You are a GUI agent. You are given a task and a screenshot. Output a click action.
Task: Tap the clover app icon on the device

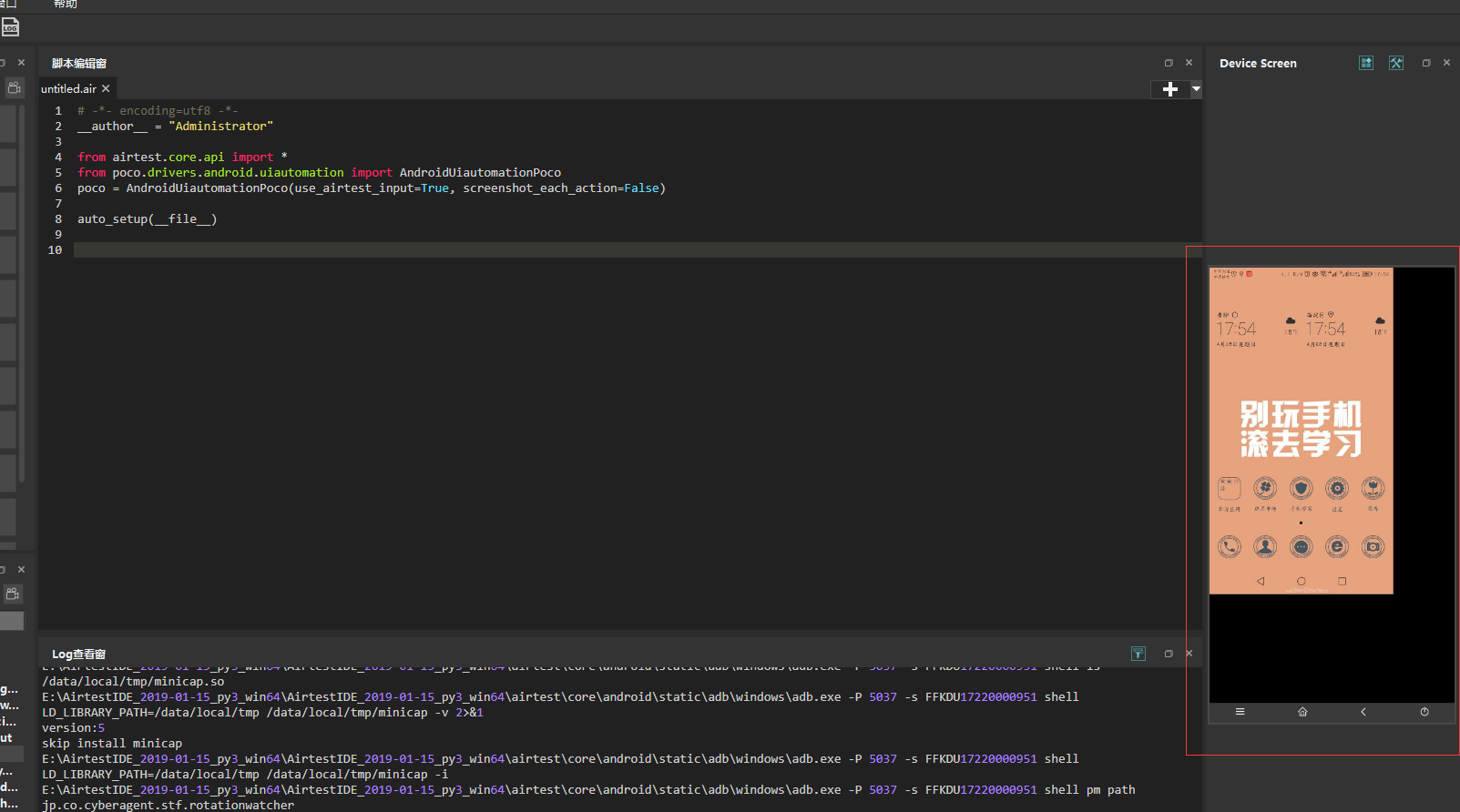click(x=1265, y=489)
